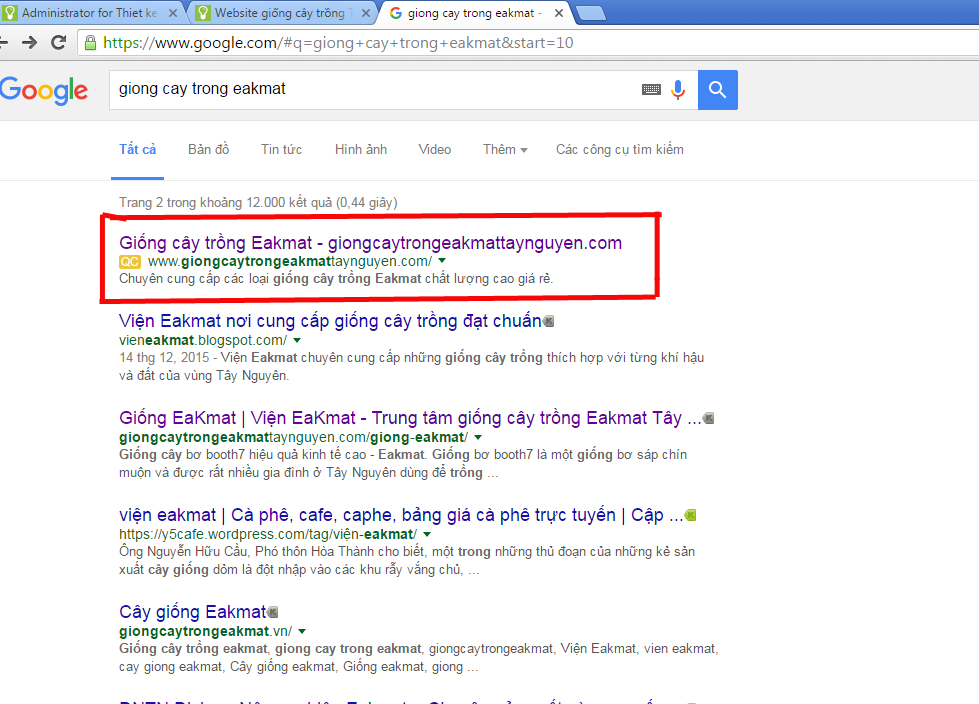This screenshot has width=979, height=704.
Task: Activate voice search microphone icon
Action: (677, 90)
